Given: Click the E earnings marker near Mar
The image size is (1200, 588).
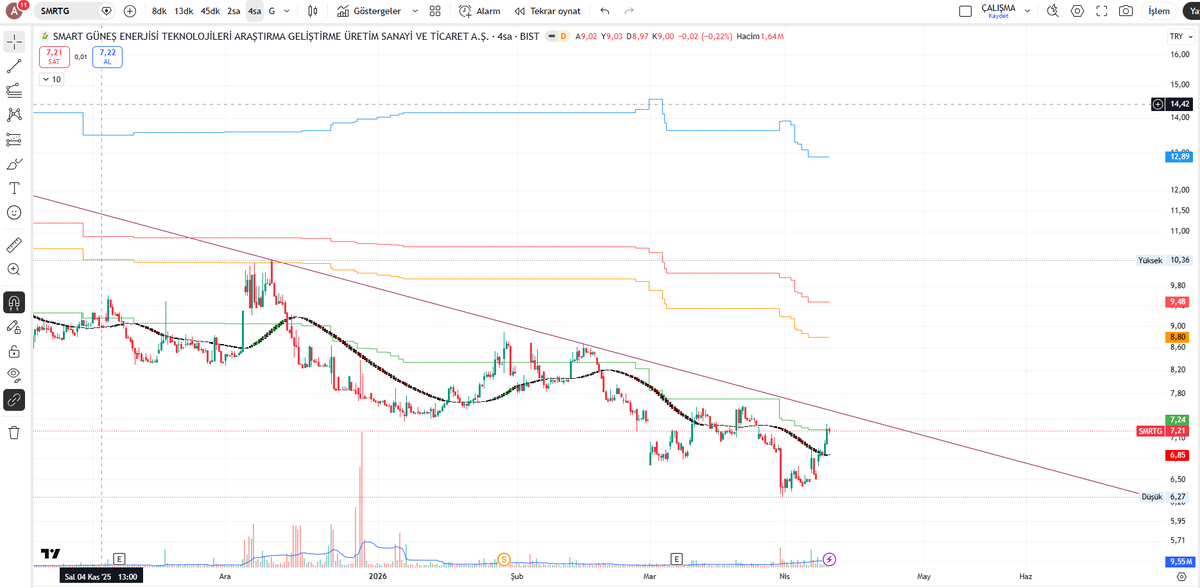Looking at the screenshot, I should (677, 558).
